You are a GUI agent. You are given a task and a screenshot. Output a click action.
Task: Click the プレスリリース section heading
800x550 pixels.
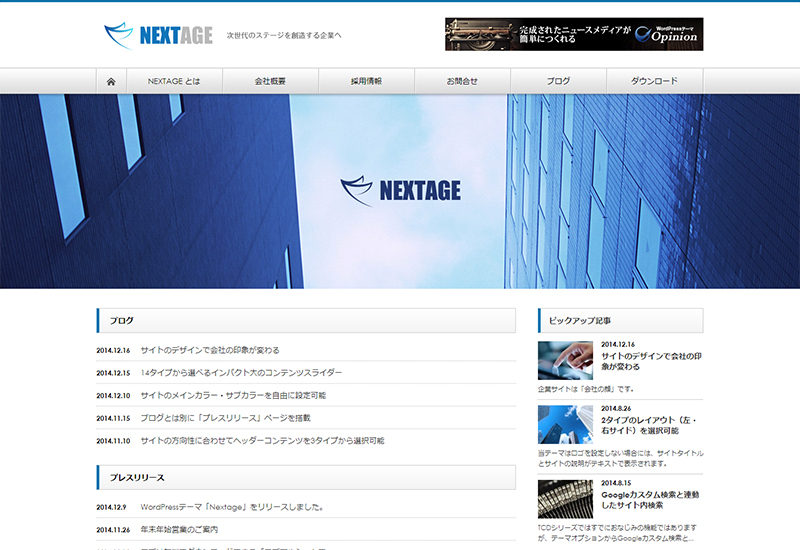[x=306, y=478]
